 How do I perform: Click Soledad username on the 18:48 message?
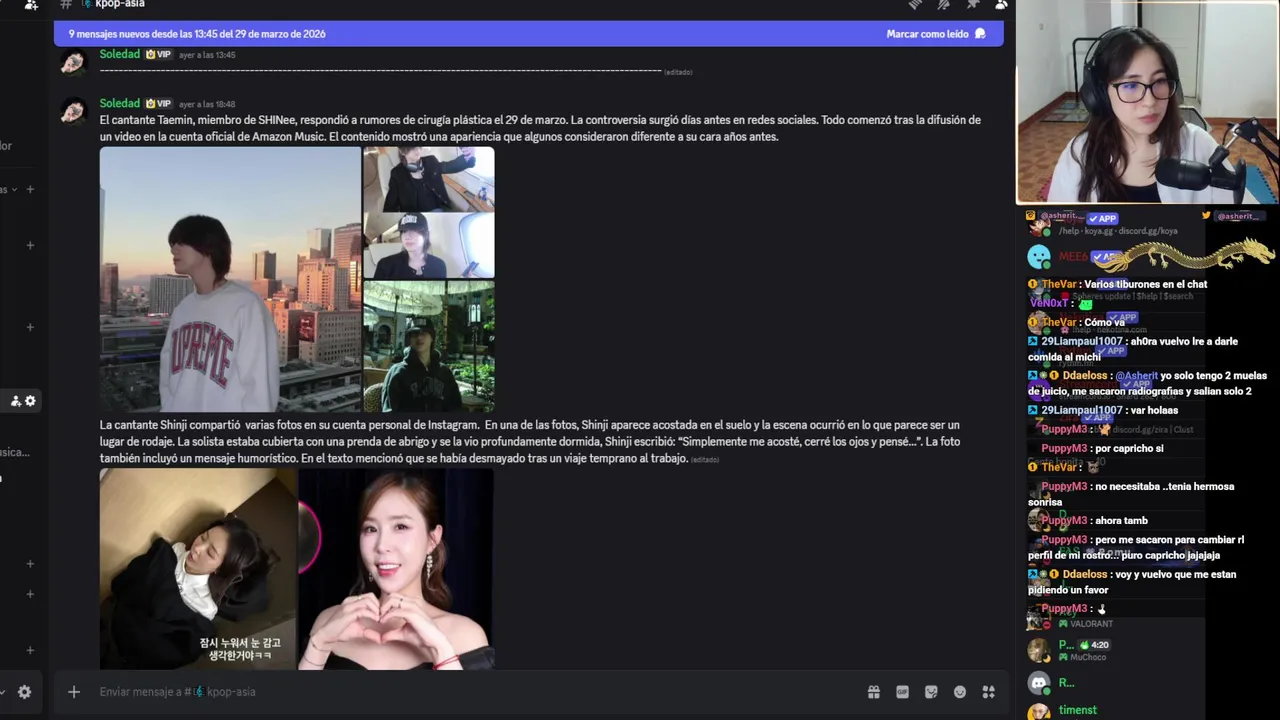pyautogui.click(x=119, y=103)
